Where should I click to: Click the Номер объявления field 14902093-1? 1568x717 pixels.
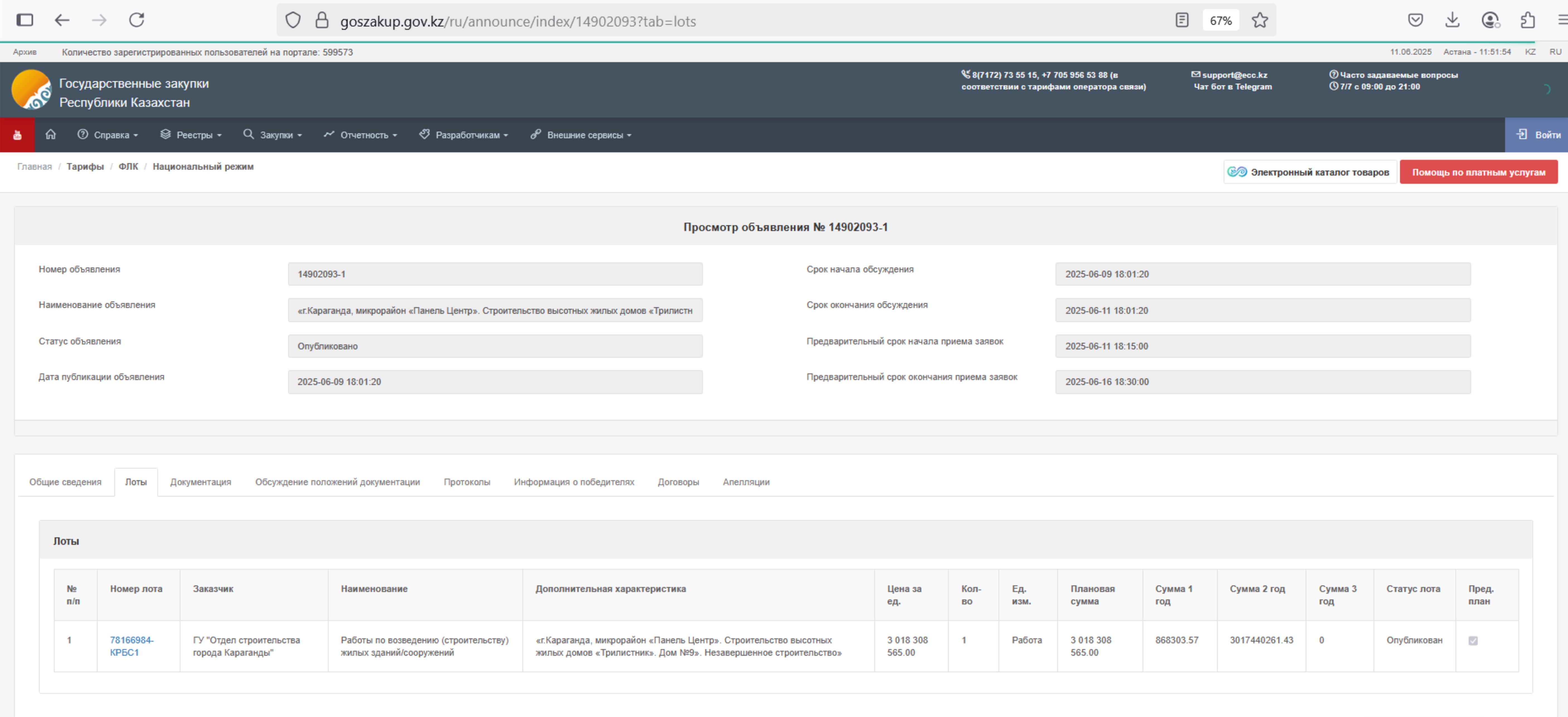495,274
